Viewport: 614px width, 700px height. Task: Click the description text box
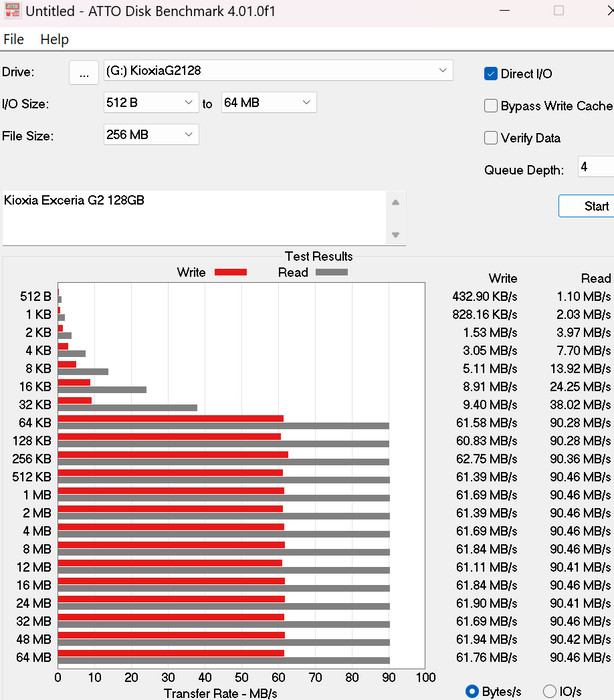coord(194,218)
